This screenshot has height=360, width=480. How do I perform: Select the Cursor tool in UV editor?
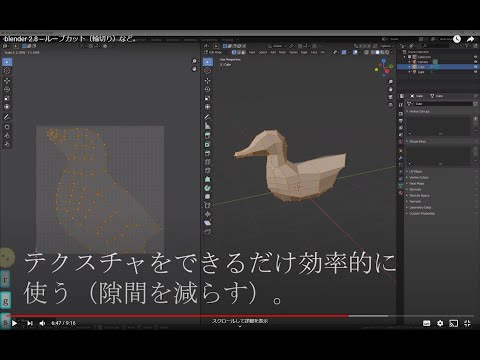pyautogui.click(x=7, y=71)
